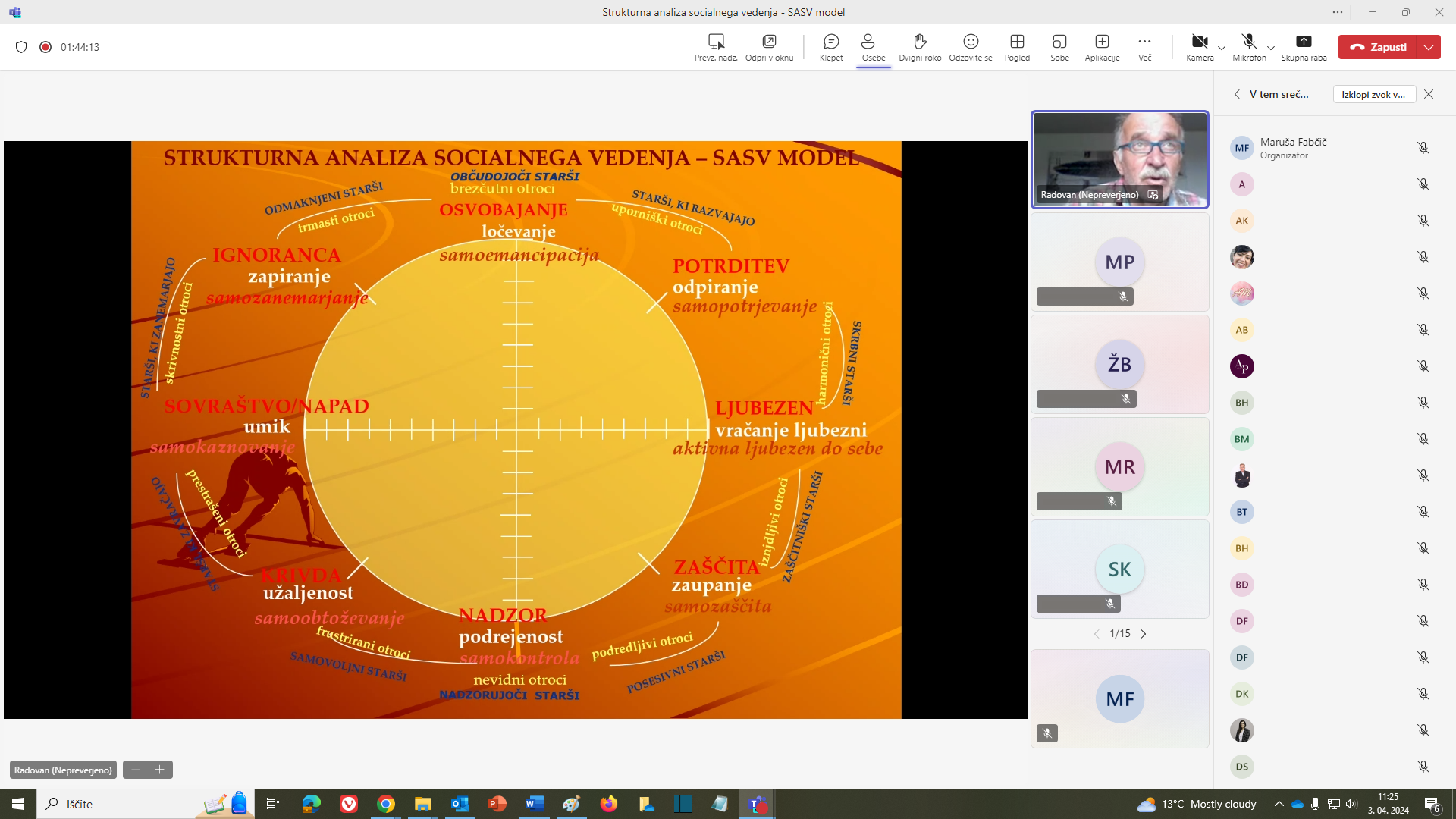
Task: Click mic icon for participant DK
Action: (1423, 694)
